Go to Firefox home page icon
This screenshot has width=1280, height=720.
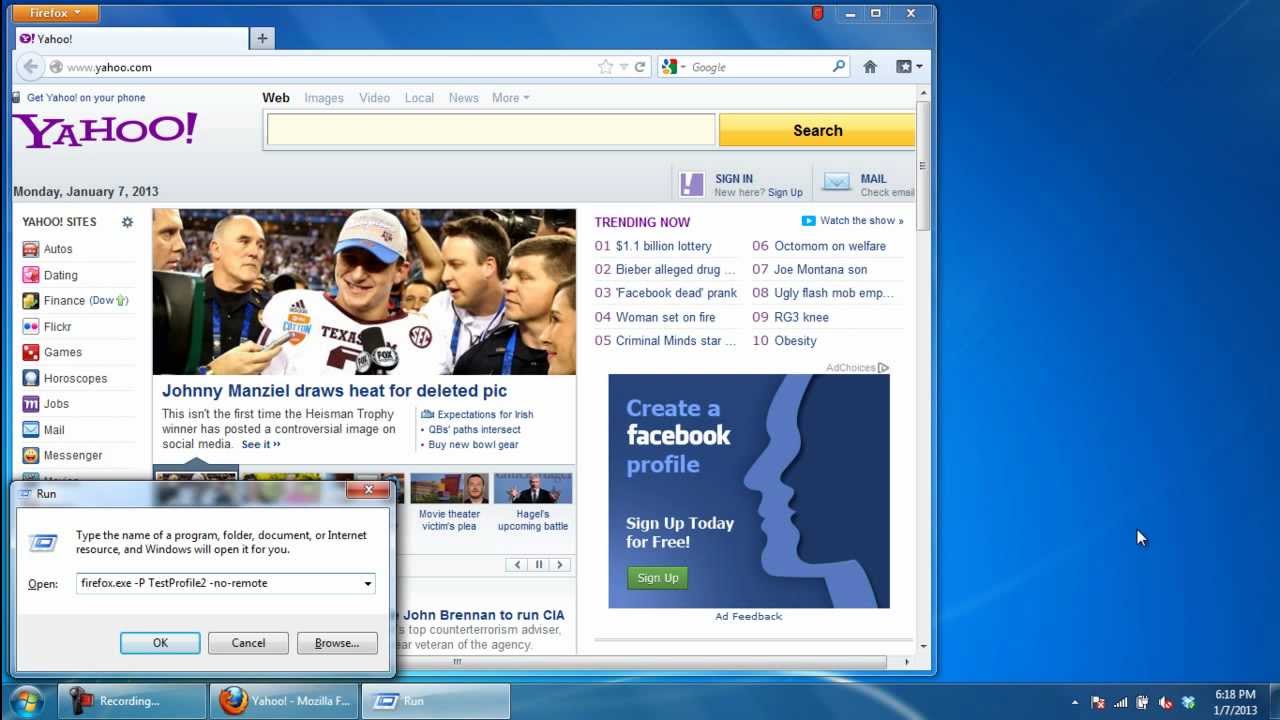click(x=870, y=67)
